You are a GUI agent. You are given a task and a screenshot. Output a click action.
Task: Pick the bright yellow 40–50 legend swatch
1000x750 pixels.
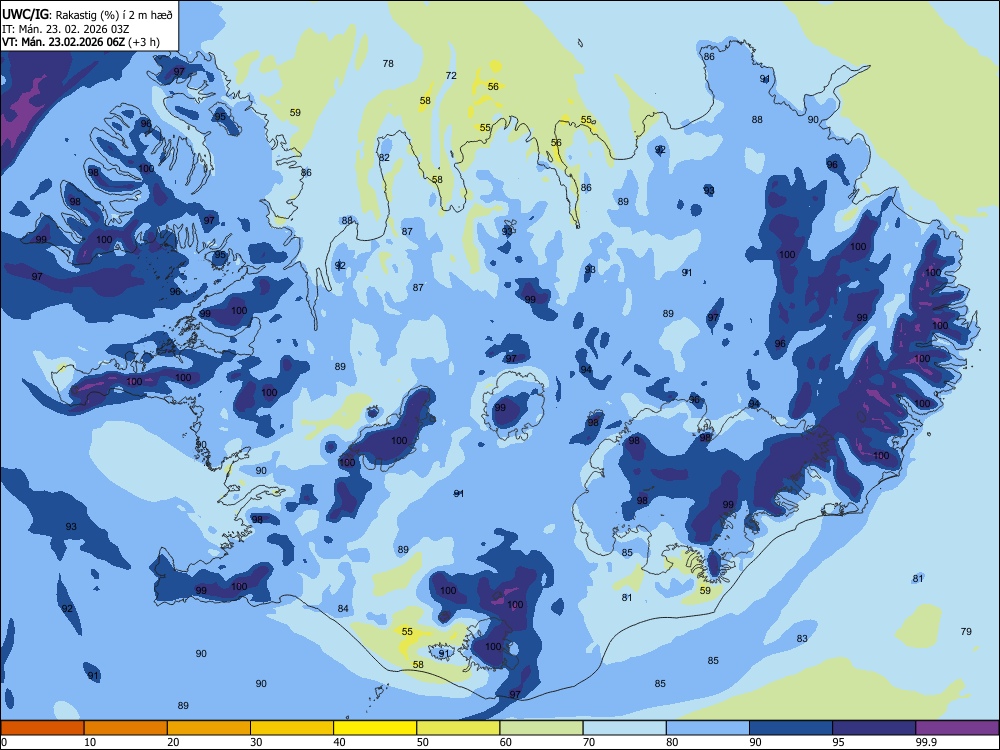[x=375, y=728]
